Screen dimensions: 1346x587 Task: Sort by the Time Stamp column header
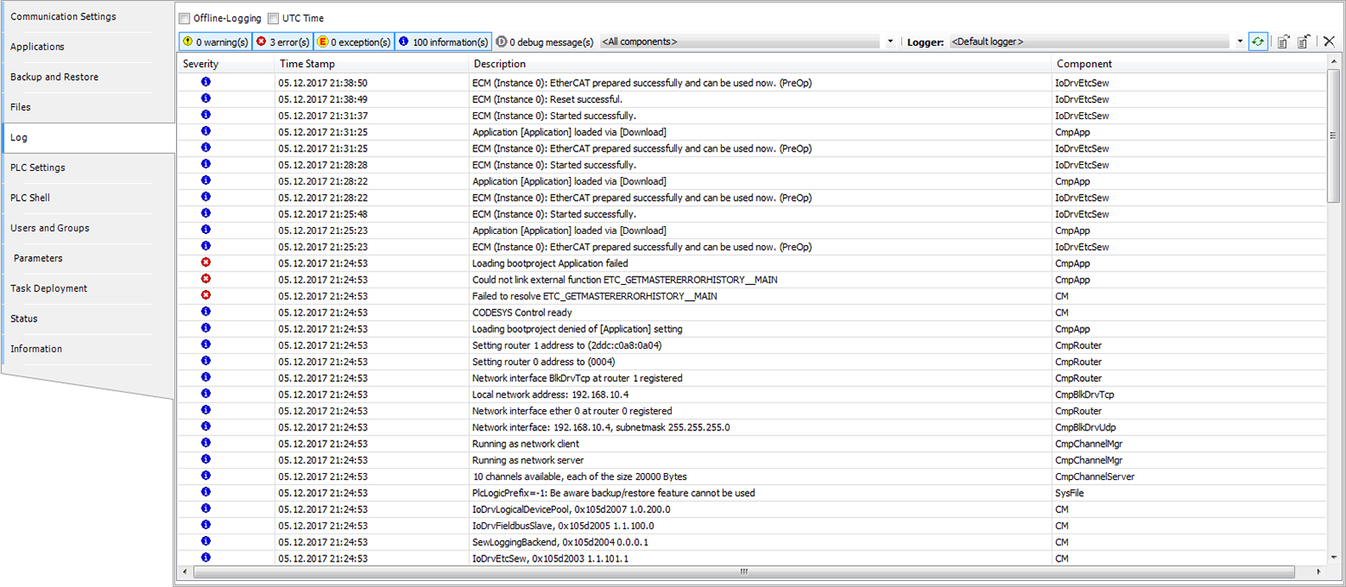(307, 64)
